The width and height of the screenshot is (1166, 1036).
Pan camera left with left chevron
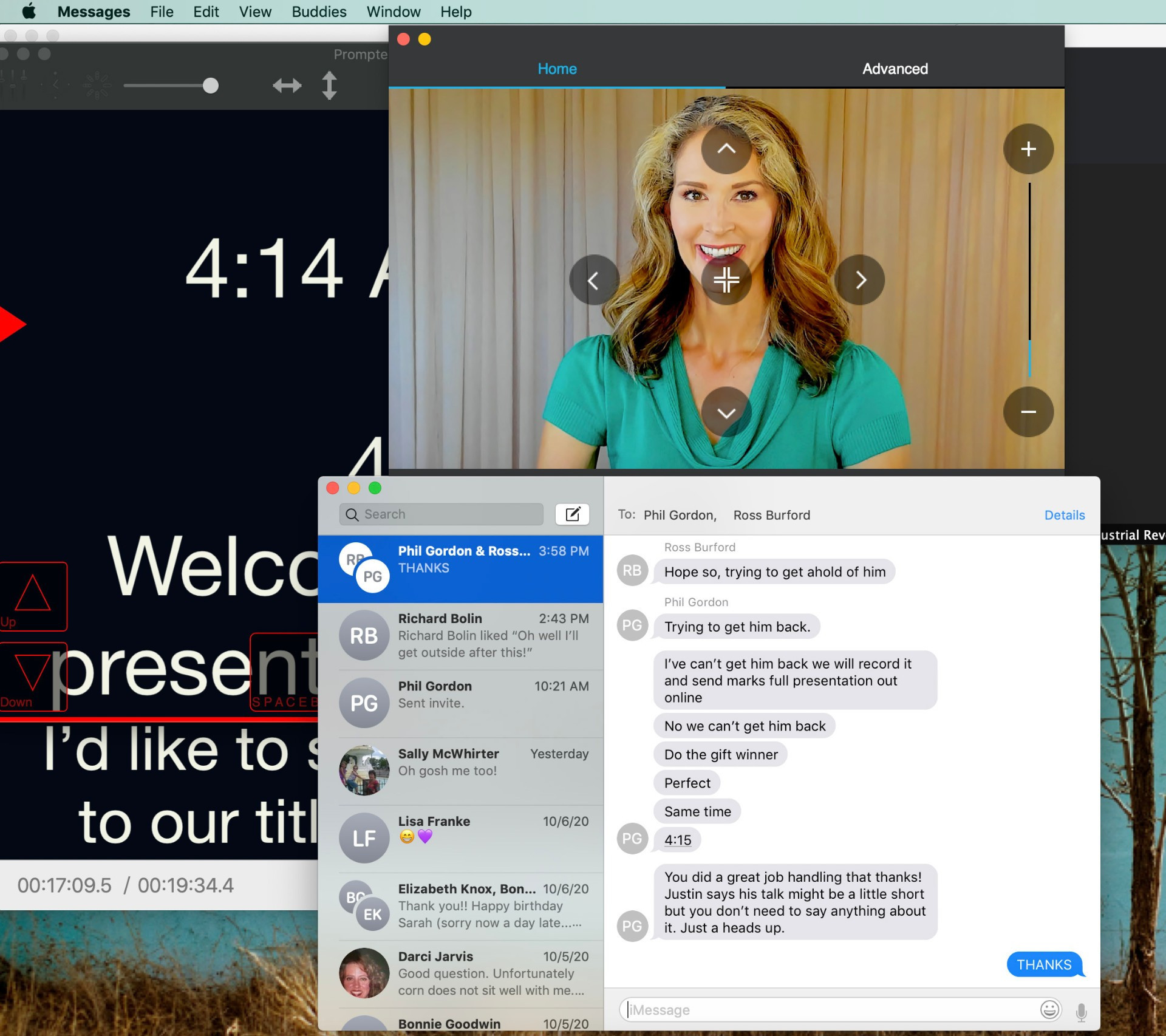coord(593,280)
